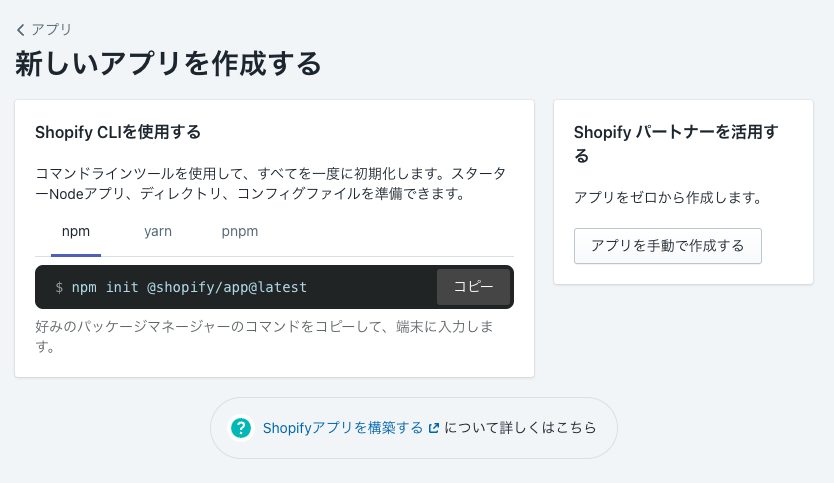This screenshot has height=483, width=834.
Task: Click the 好みのパッケージマネージャー hint text
Action: 264,337
